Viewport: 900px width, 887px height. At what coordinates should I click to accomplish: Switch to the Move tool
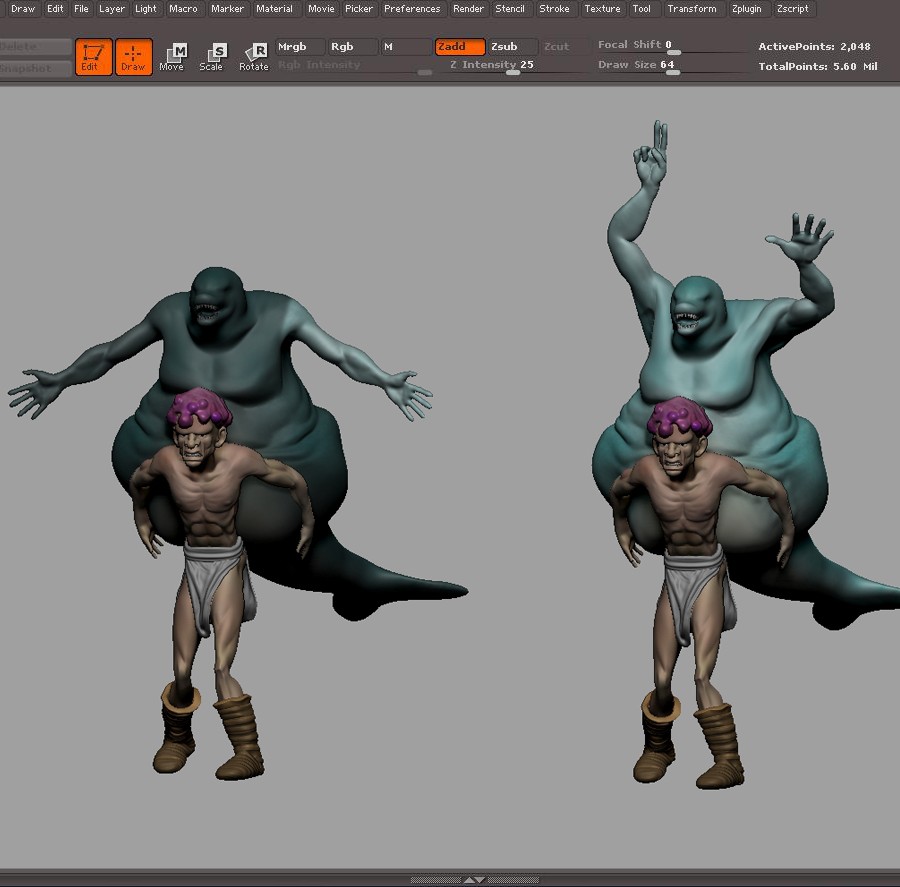172,57
